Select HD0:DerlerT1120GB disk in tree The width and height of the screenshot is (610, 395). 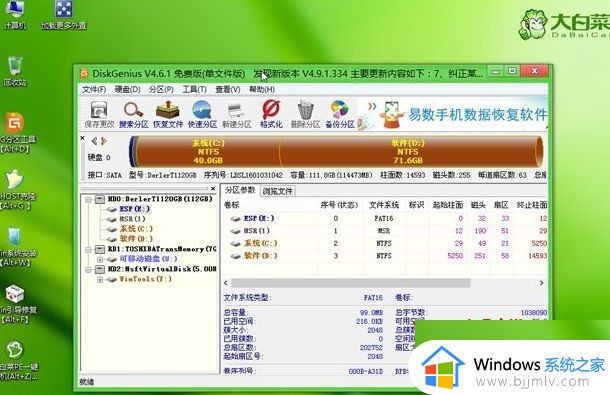pos(160,199)
